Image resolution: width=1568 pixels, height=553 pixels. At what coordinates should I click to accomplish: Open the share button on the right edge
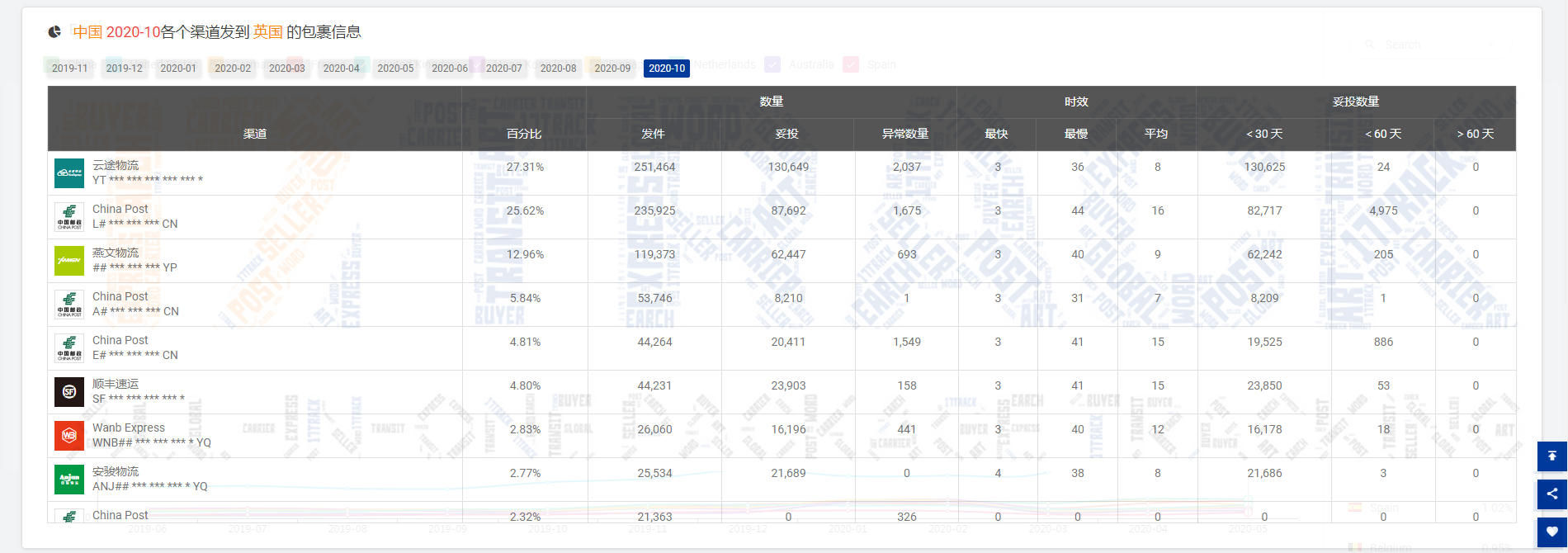(x=1551, y=494)
